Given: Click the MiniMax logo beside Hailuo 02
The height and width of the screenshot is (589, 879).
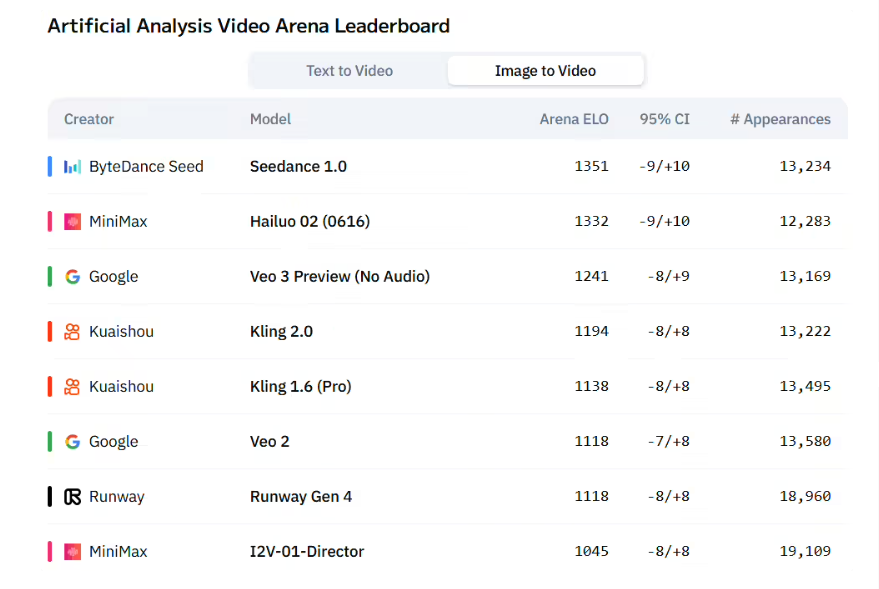Looking at the screenshot, I should coord(72,221).
